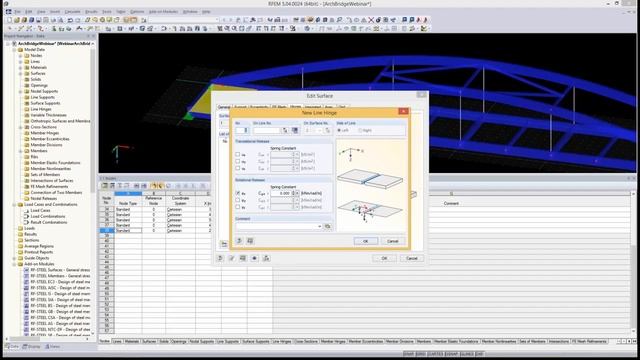Switch to Display tab of Project Navigator
Image resolution: width=640 pixels, height=360 pixels.
(x=31, y=347)
